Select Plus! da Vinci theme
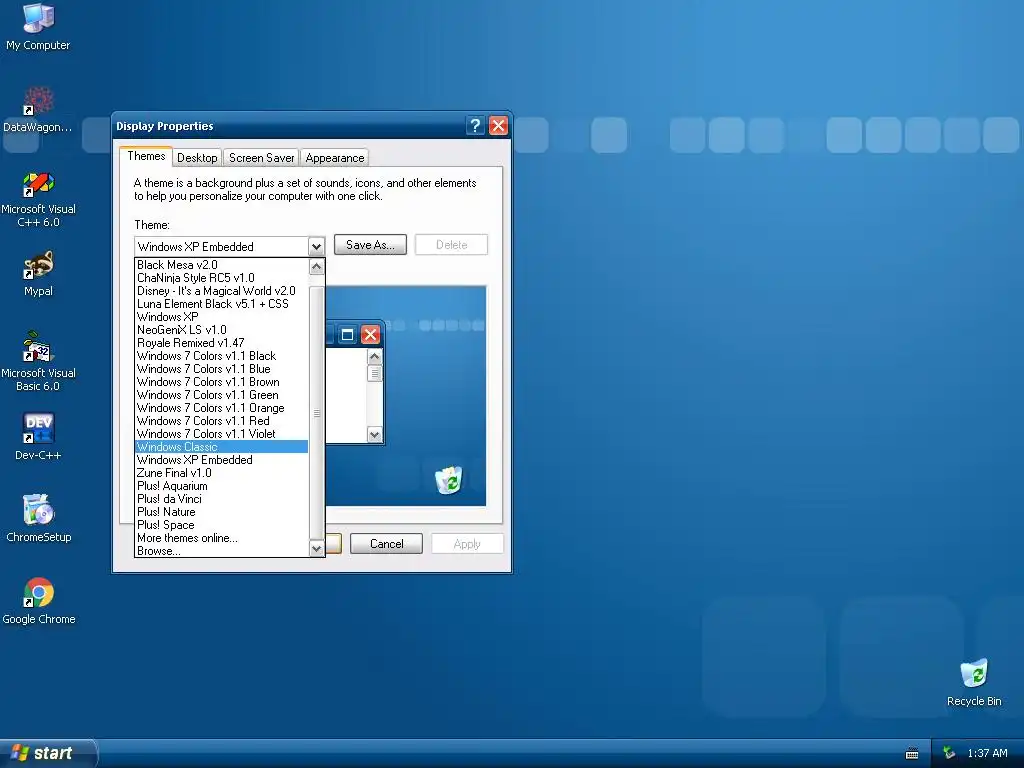 [221, 499]
